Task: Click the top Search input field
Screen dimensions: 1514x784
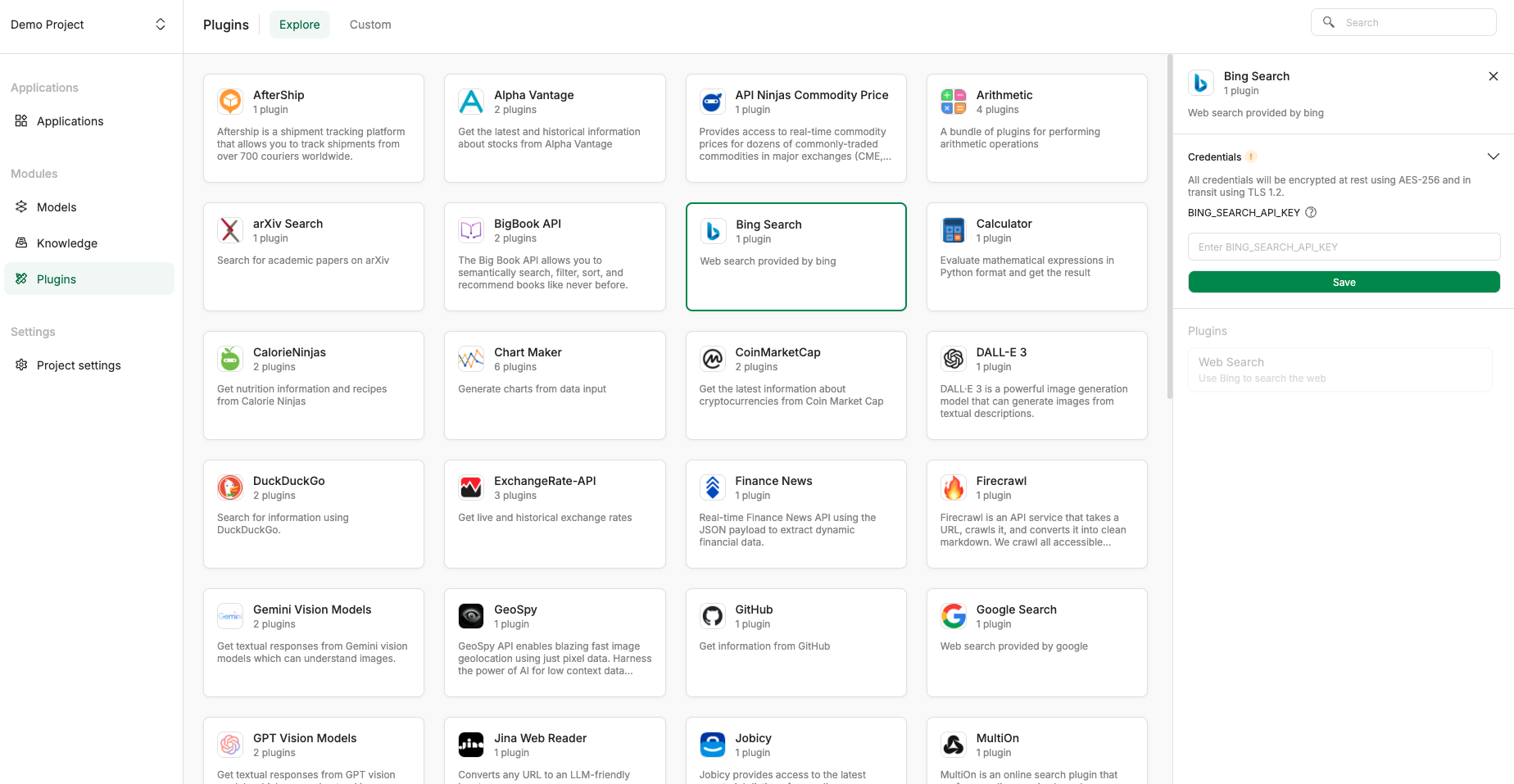Action: 1403,22
